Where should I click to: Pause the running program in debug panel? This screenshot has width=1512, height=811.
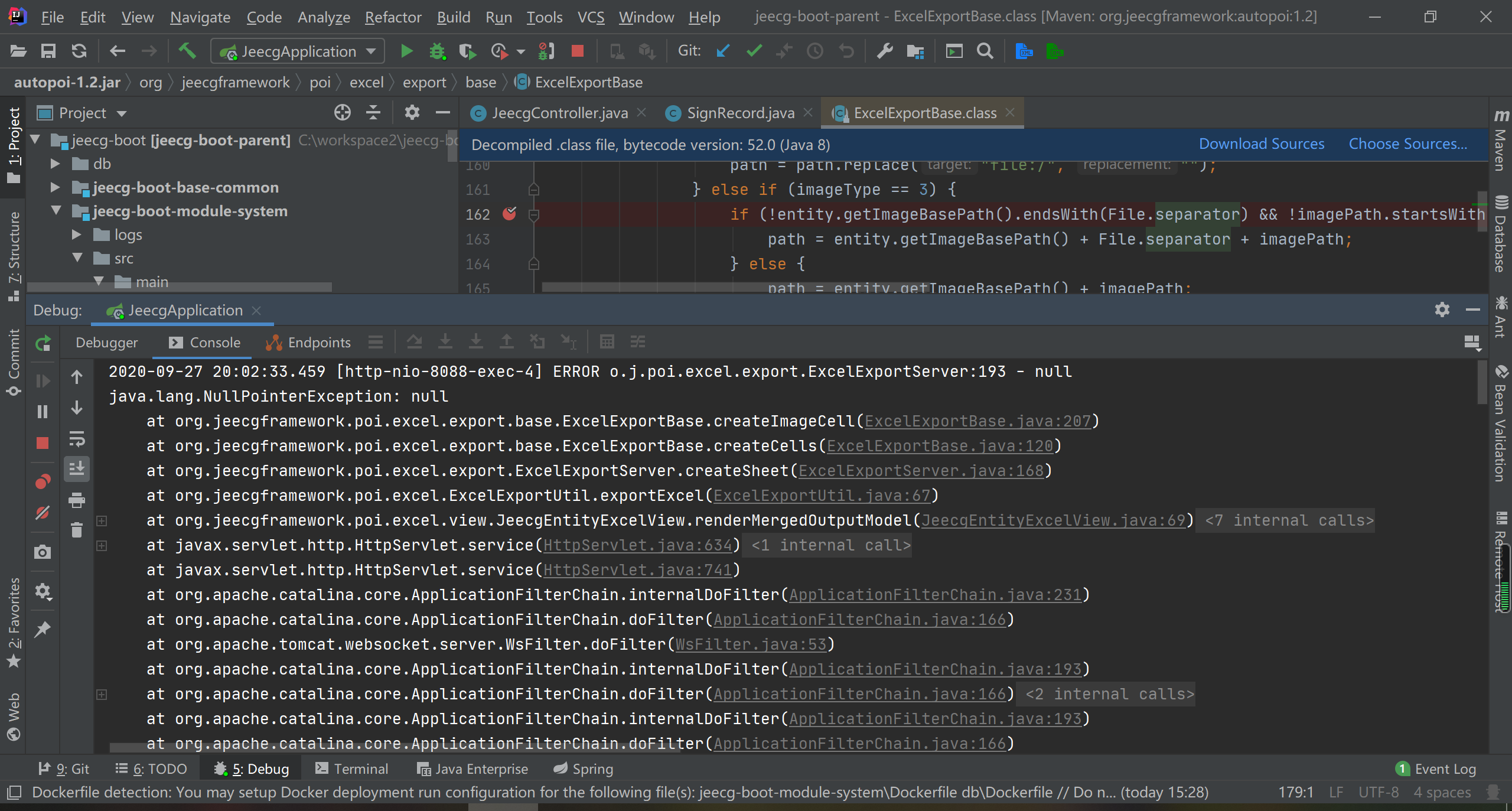pyautogui.click(x=43, y=412)
